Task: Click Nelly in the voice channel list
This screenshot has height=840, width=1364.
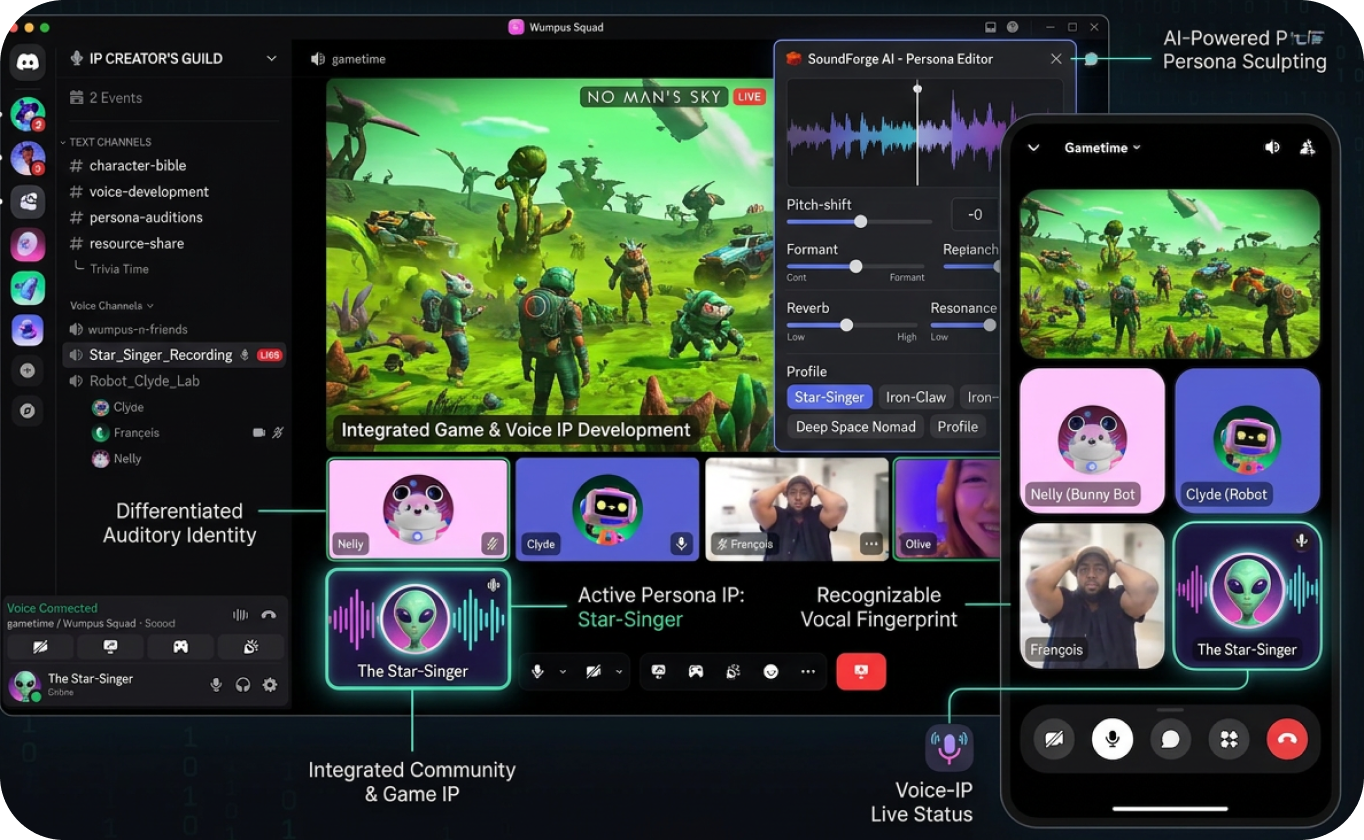Action: pos(117,459)
